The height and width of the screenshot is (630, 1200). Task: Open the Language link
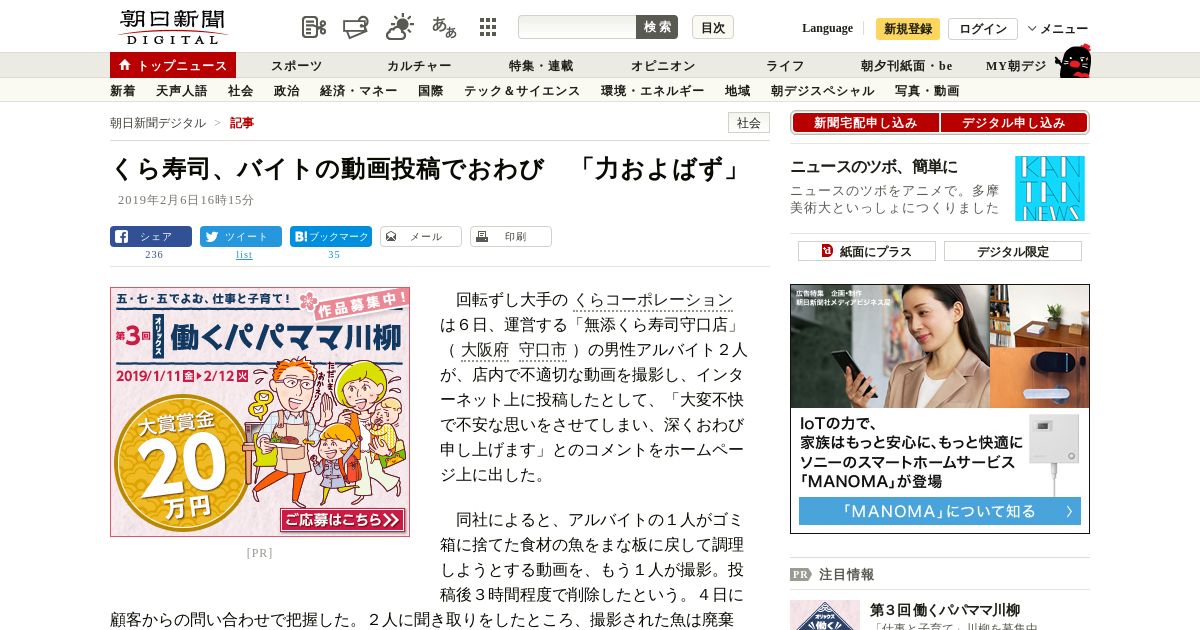[827, 28]
